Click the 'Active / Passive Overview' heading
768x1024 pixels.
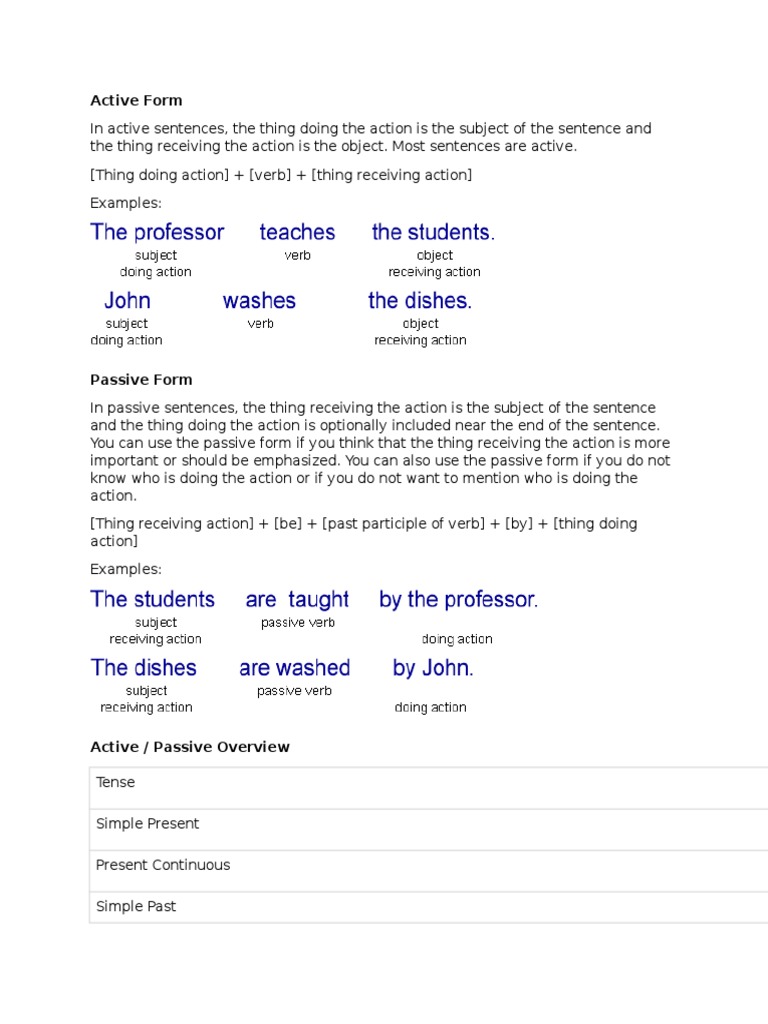(190, 747)
